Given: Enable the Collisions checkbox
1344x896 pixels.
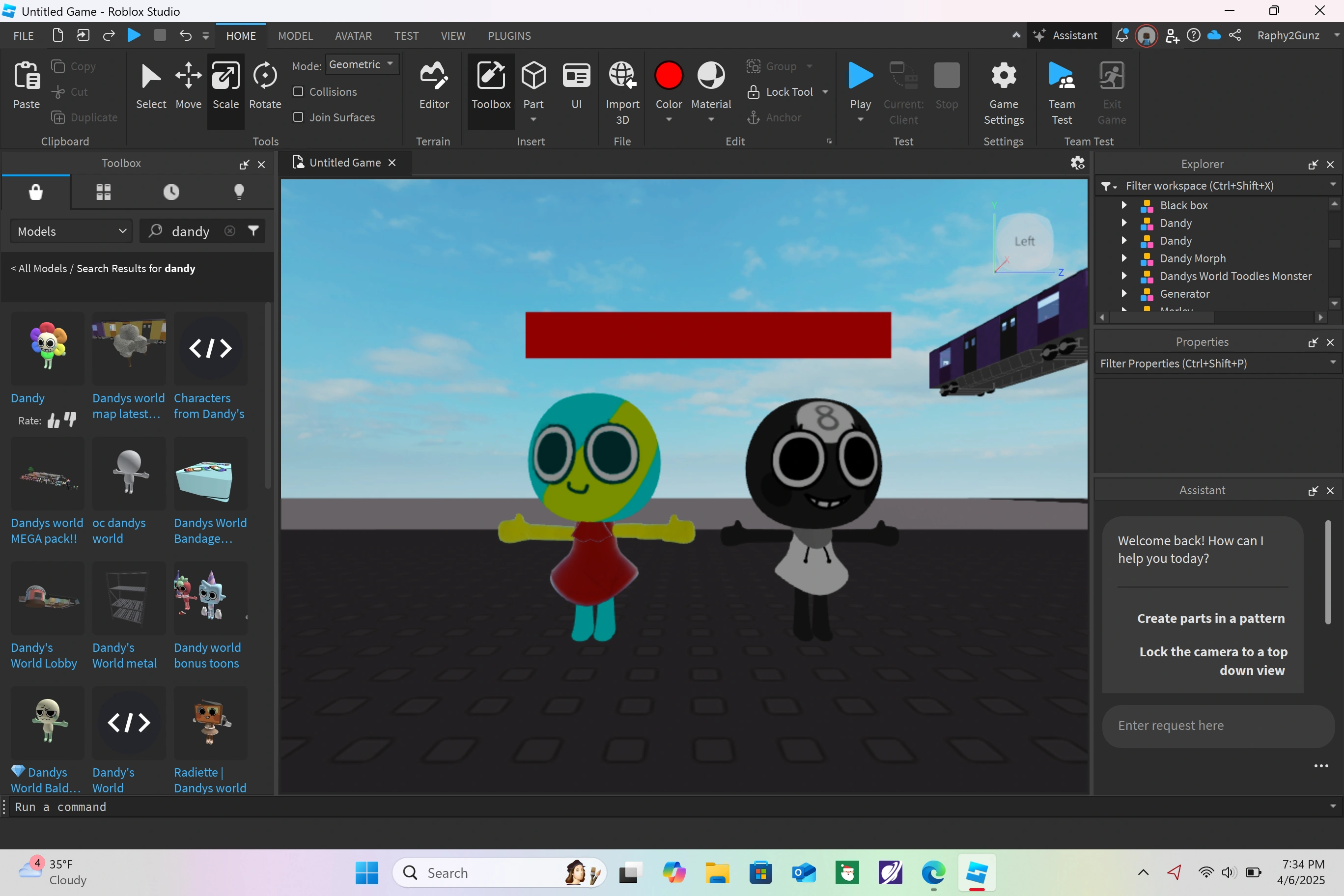Looking at the screenshot, I should click(298, 91).
